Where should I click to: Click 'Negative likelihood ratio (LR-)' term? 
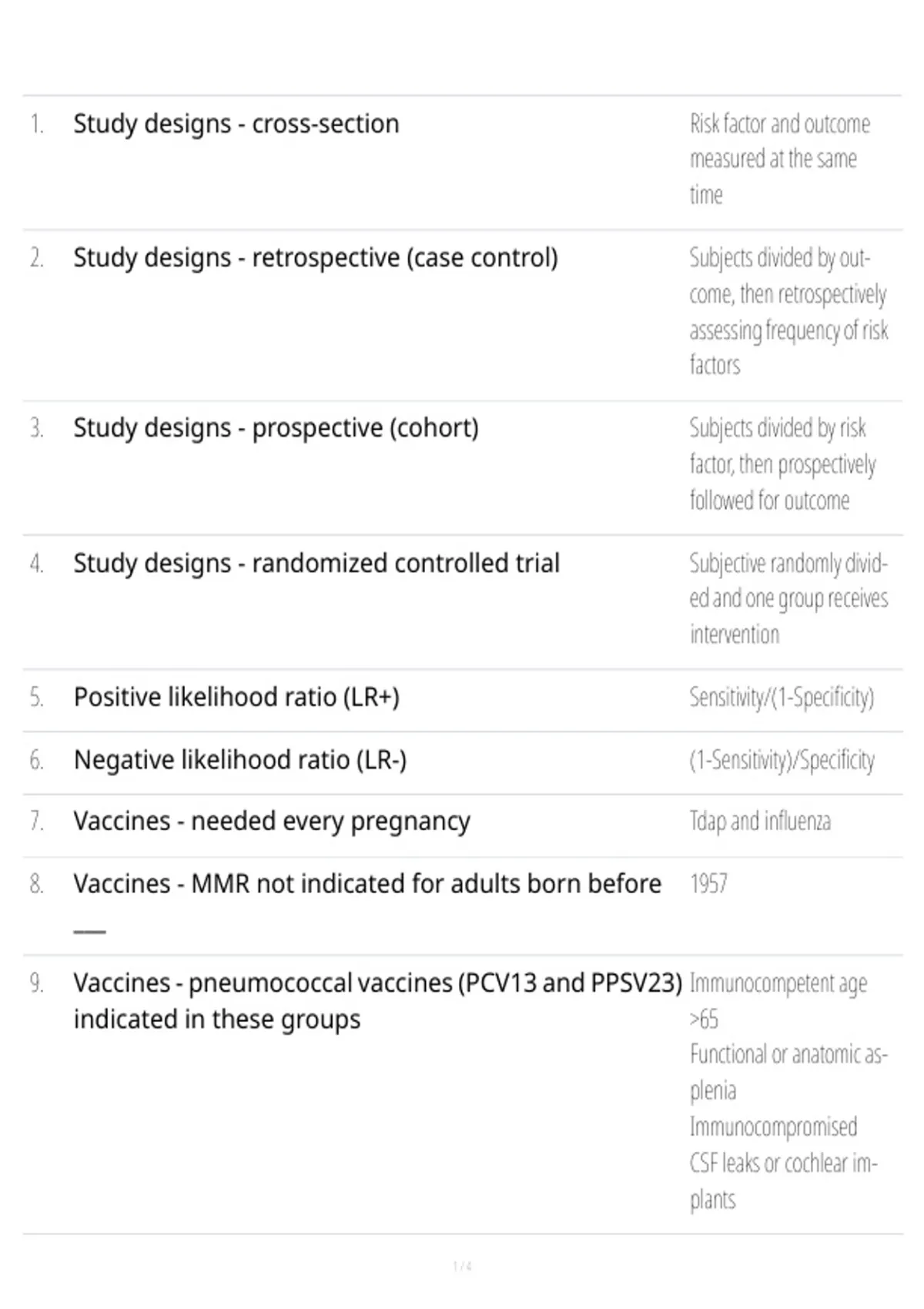[x=240, y=761]
